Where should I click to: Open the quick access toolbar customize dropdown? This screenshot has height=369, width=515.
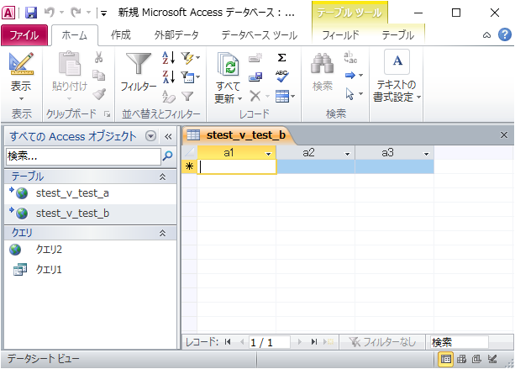click(x=104, y=13)
